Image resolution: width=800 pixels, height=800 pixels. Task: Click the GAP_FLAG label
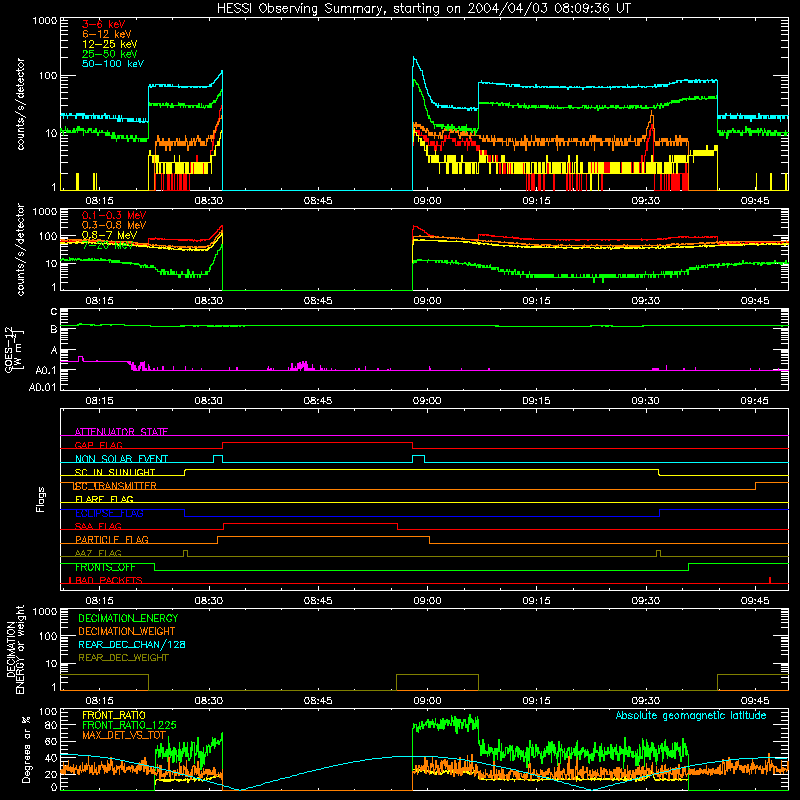98,445
